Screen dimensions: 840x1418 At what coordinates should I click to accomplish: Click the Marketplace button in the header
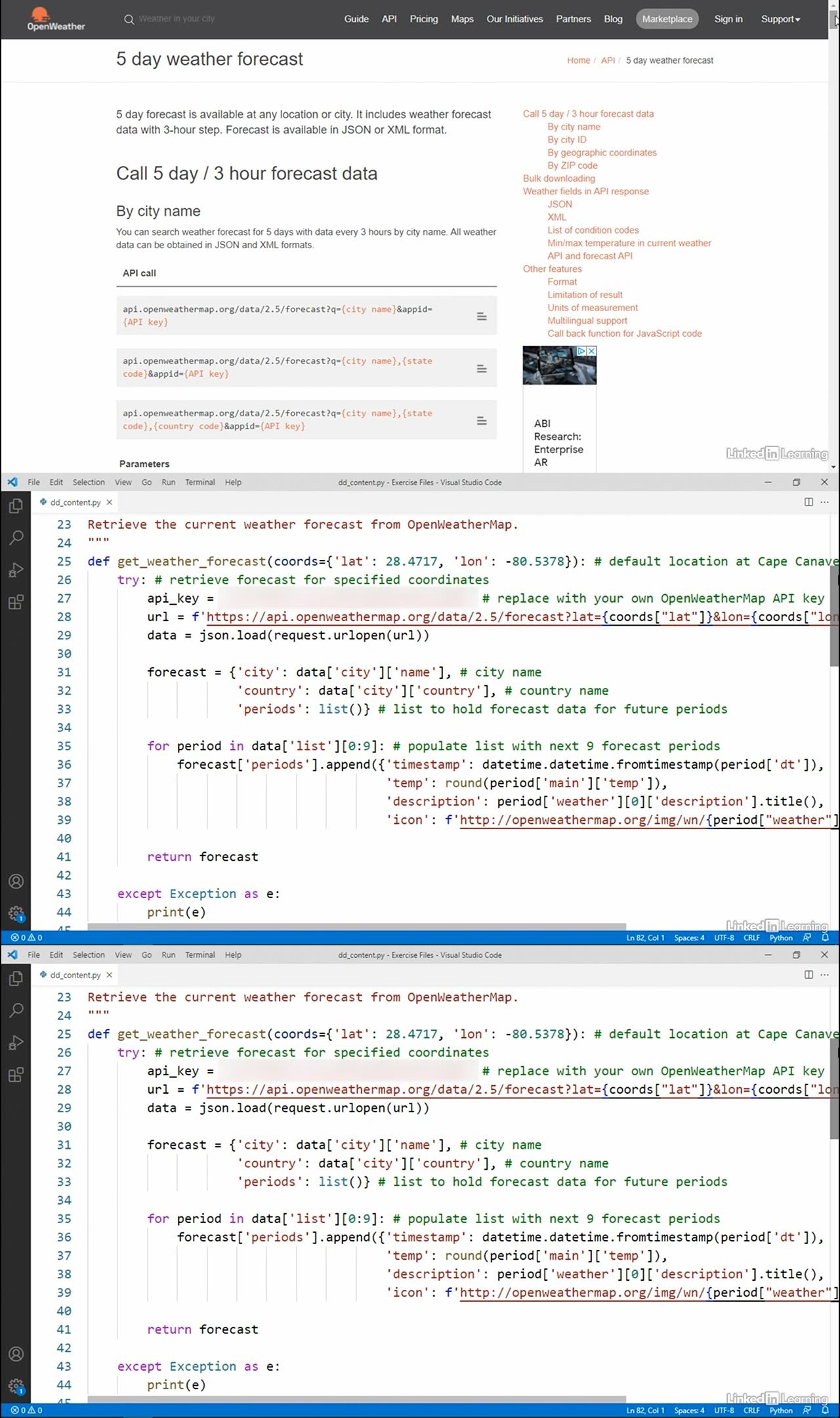tap(667, 19)
